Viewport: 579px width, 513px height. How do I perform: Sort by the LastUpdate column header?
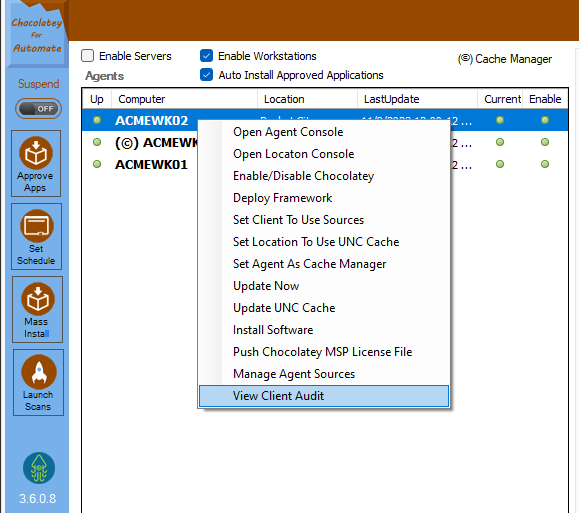tap(417, 99)
